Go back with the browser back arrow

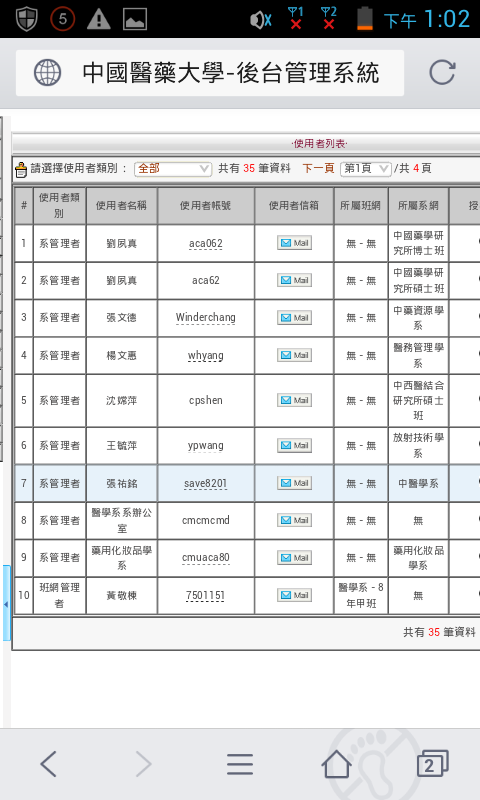[48, 764]
